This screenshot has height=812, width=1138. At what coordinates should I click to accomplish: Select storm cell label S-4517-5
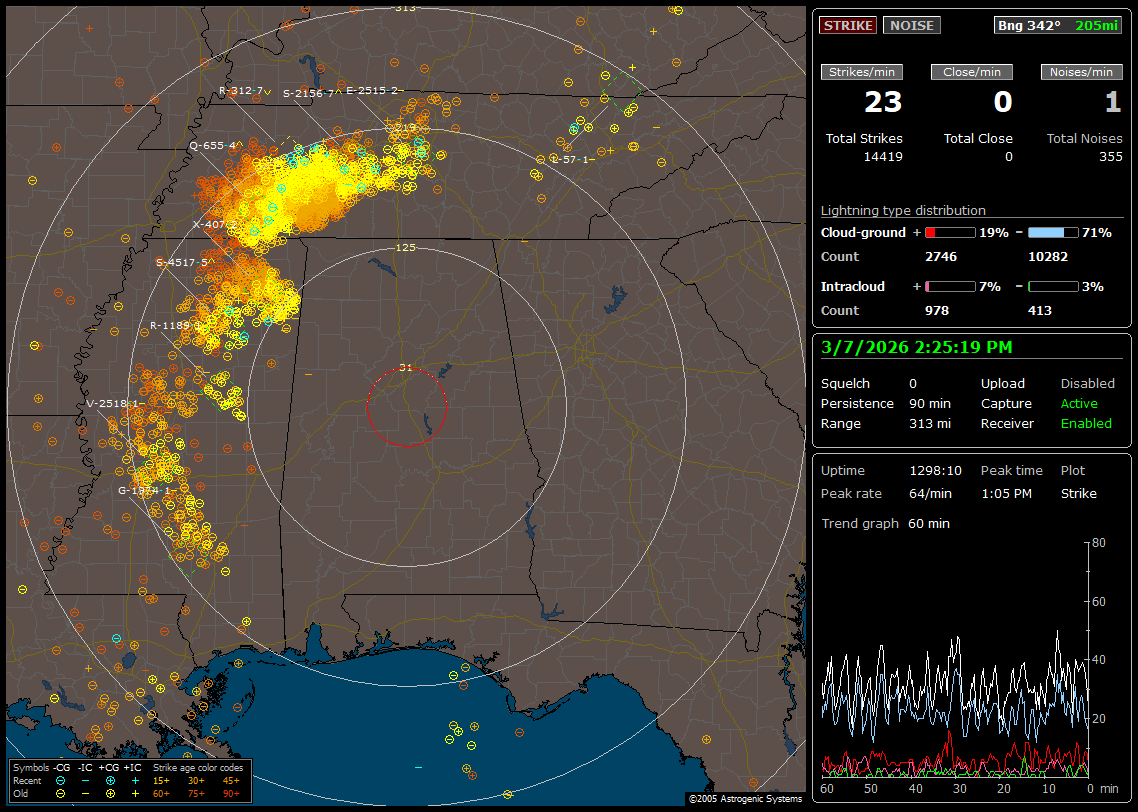pyautogui.click(x=182, y=262)
